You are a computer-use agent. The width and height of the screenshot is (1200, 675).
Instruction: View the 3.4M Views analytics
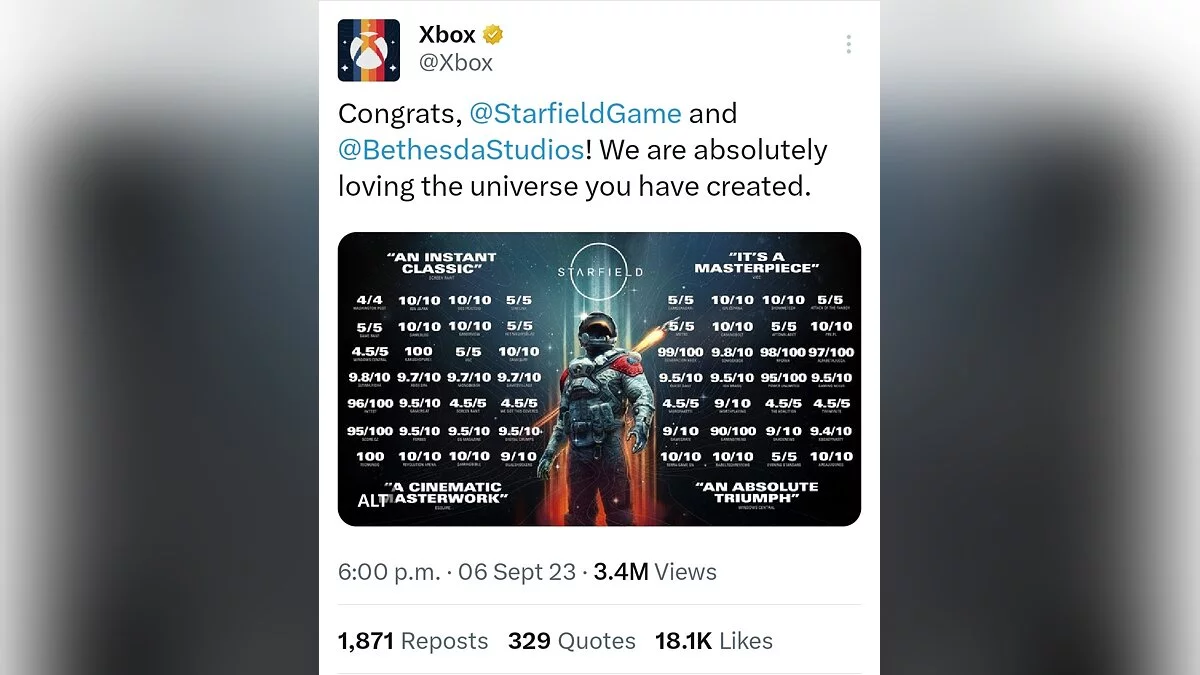(655, 572)
